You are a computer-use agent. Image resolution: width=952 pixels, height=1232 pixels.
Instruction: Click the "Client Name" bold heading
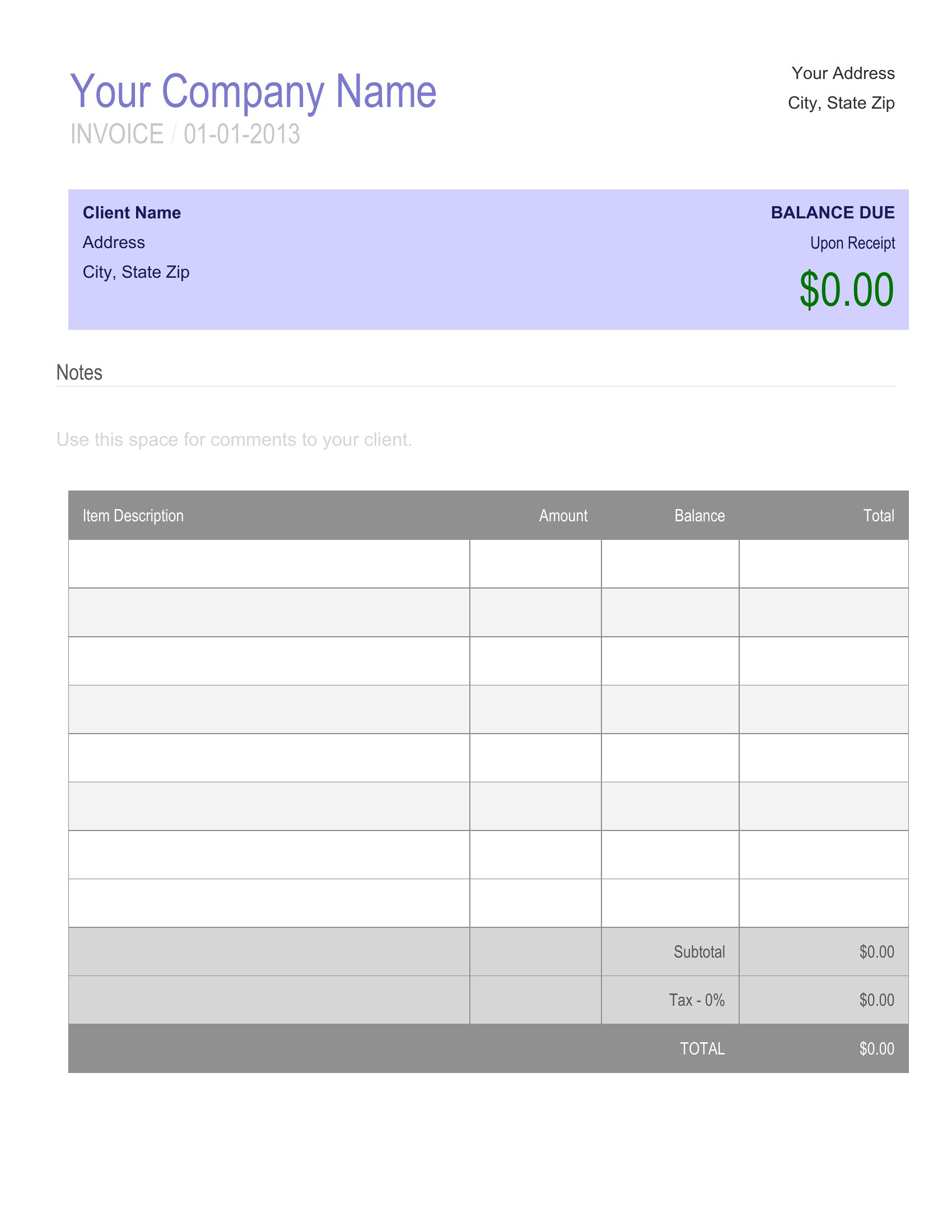[132, 213]
